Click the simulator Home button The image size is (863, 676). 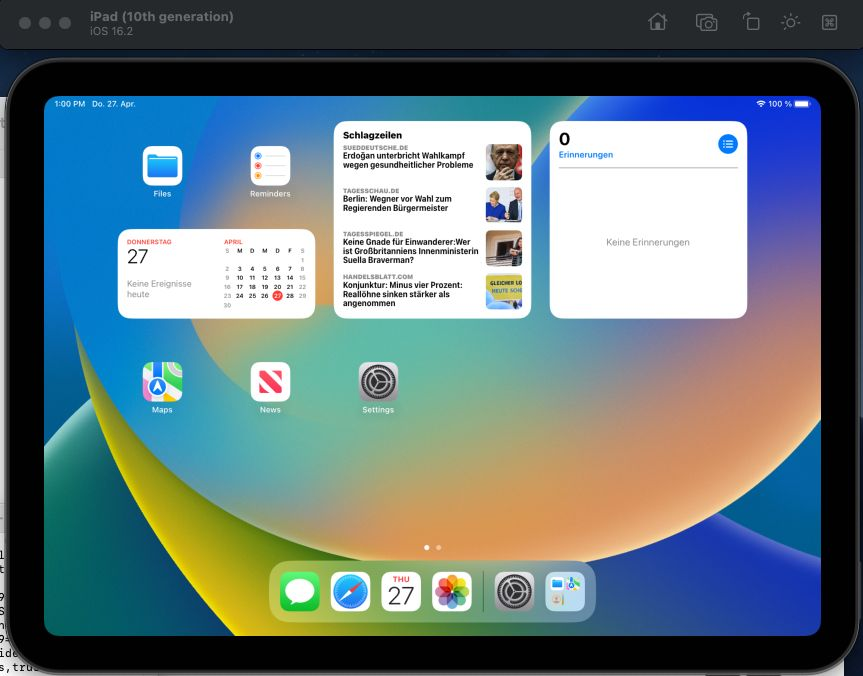[x=658, y=22]
